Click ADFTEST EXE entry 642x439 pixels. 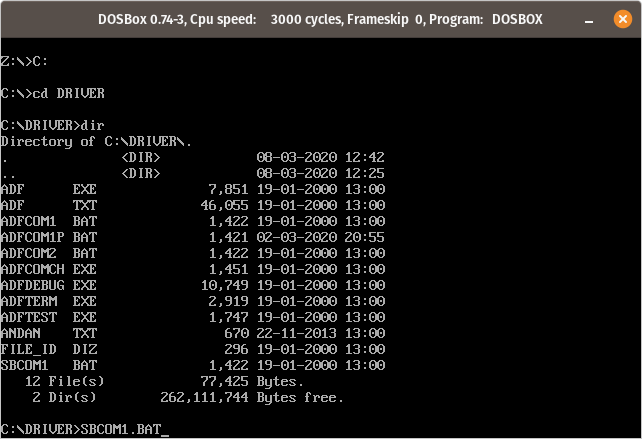click(193, 317)
